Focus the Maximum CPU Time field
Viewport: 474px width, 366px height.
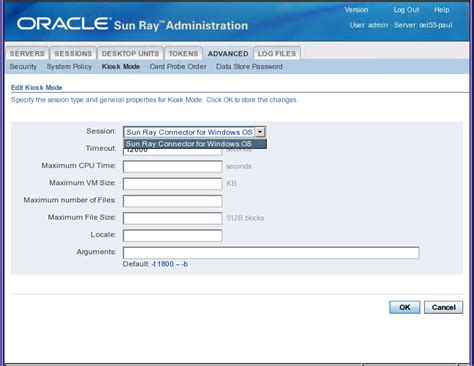(x=173, y=166)
